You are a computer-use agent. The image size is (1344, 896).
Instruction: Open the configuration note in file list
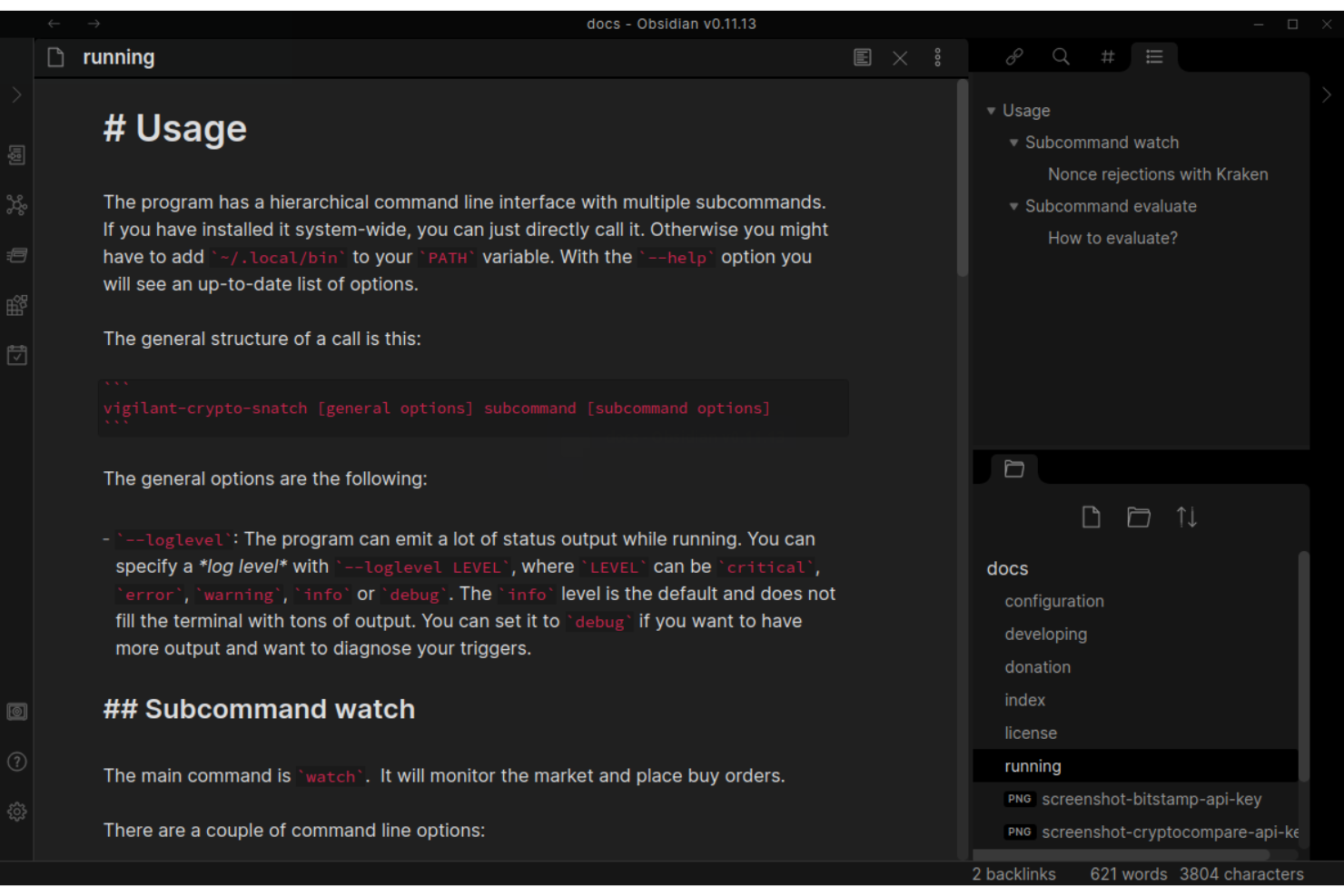coord(1053,601)
